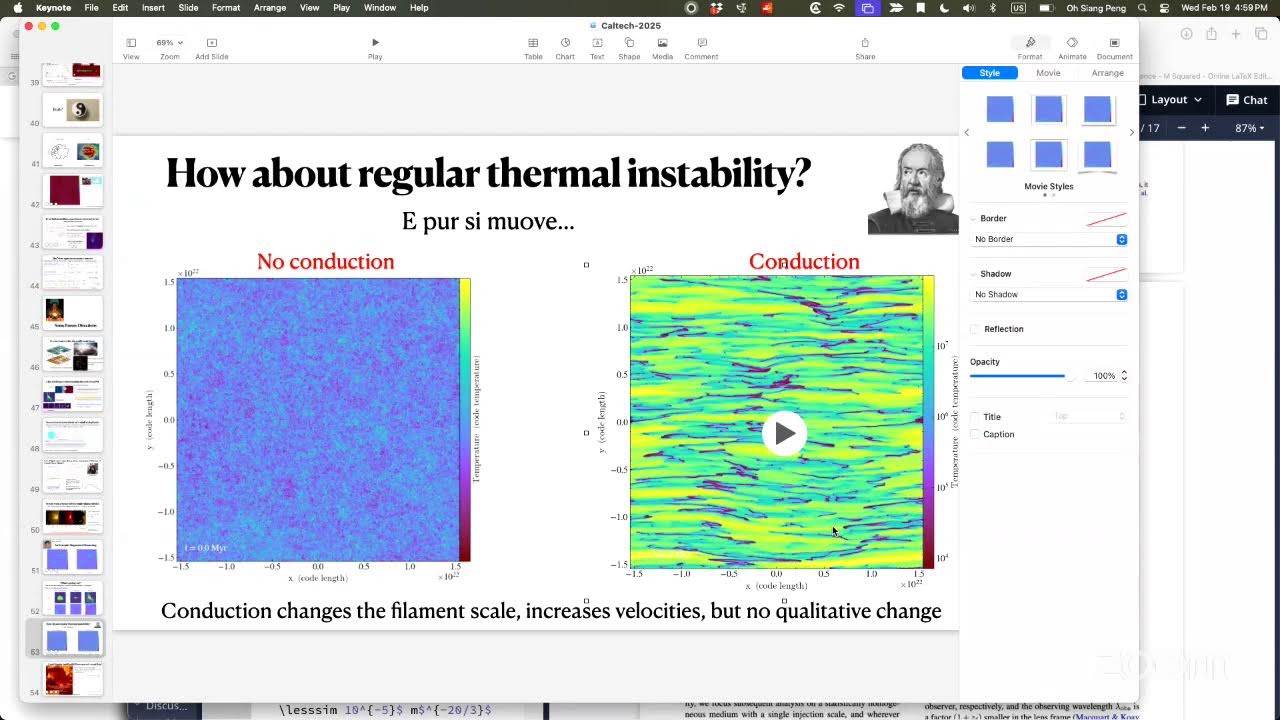Play the Conduction movie on the slide
This screenshot has width=1280, height=720.
click(x=784, y=434)
